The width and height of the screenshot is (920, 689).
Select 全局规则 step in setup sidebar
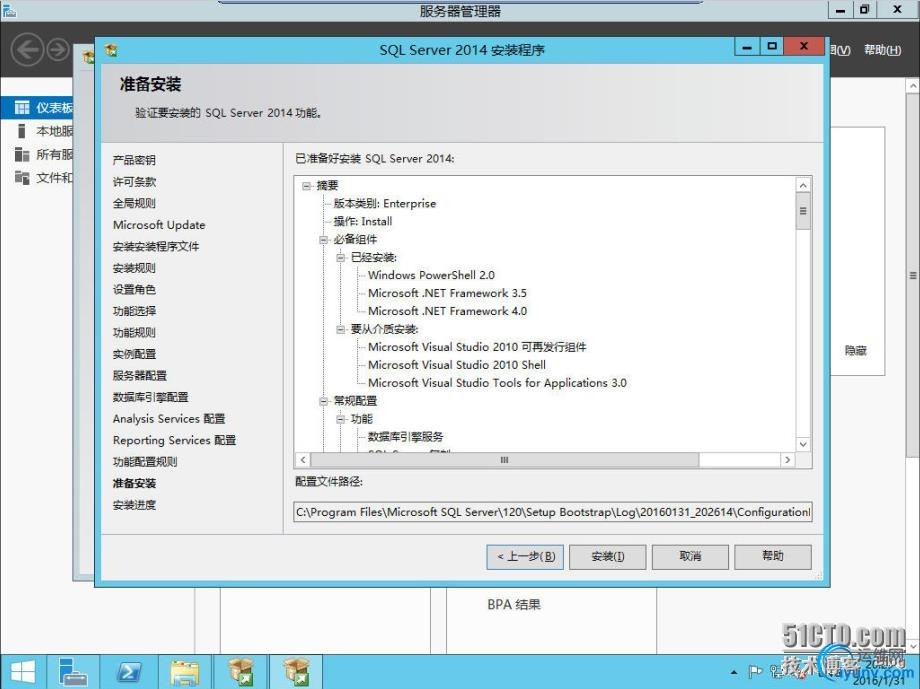coord(134,204)
